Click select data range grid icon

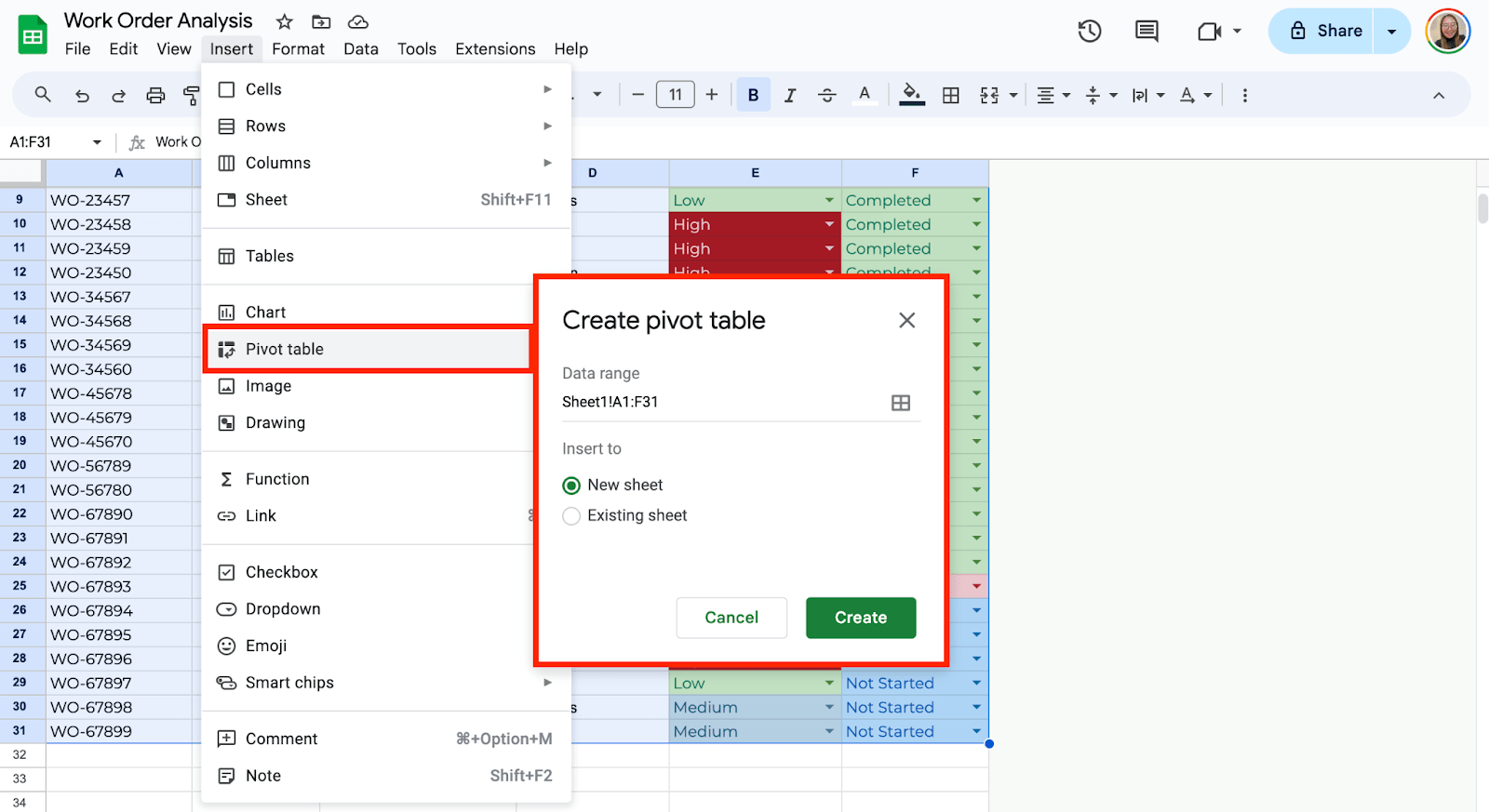click(x=900, y=403)
